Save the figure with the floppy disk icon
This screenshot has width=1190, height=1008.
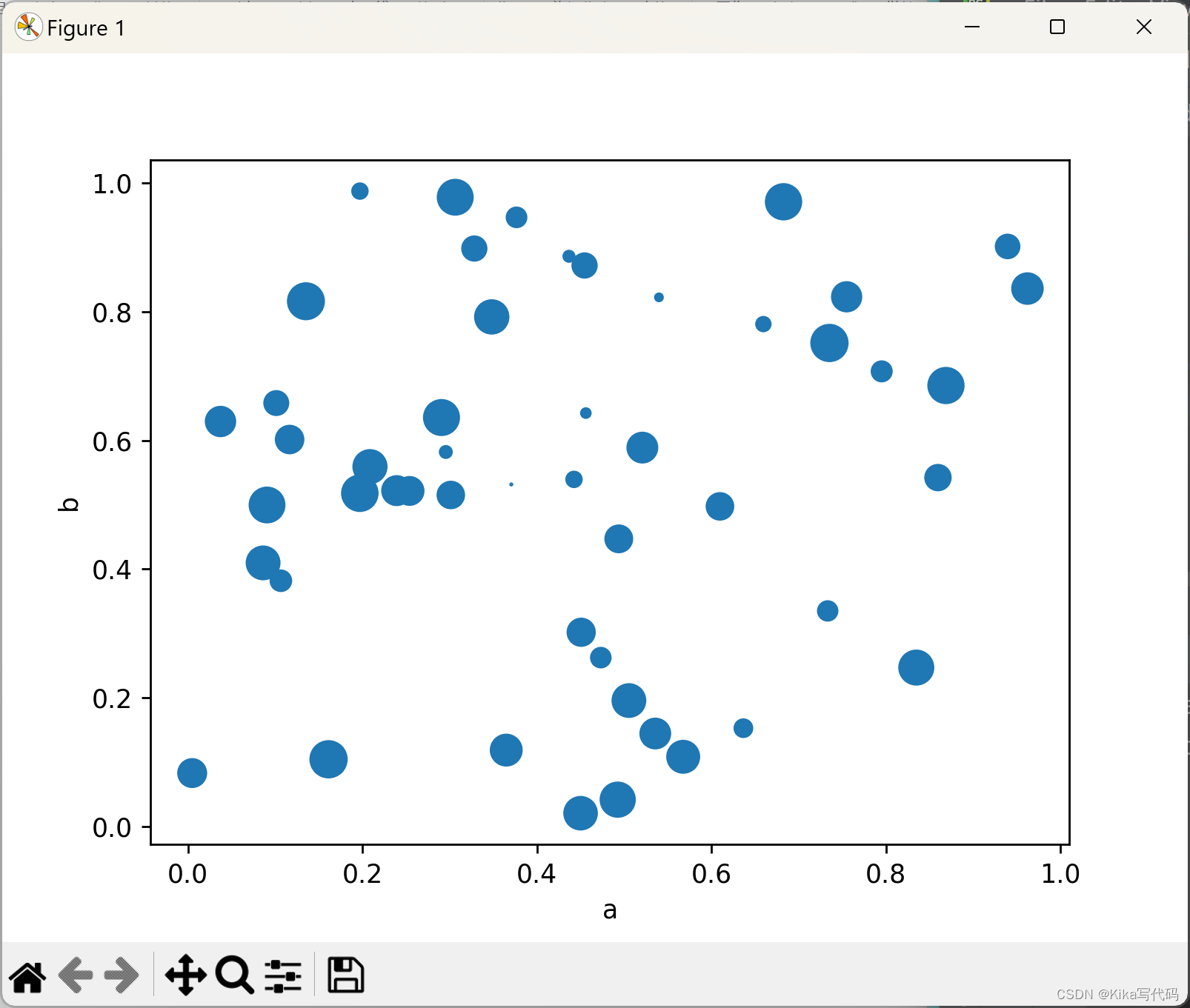tap(346, 975)
